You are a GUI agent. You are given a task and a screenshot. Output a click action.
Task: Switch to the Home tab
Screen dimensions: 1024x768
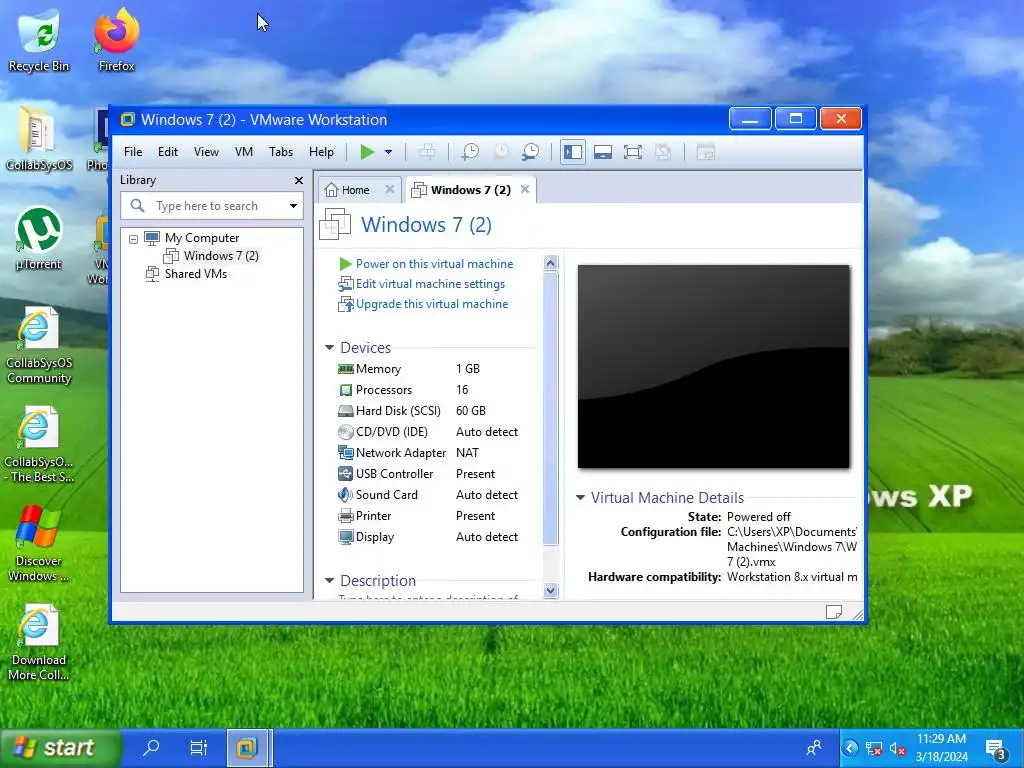tap(356, 190)
